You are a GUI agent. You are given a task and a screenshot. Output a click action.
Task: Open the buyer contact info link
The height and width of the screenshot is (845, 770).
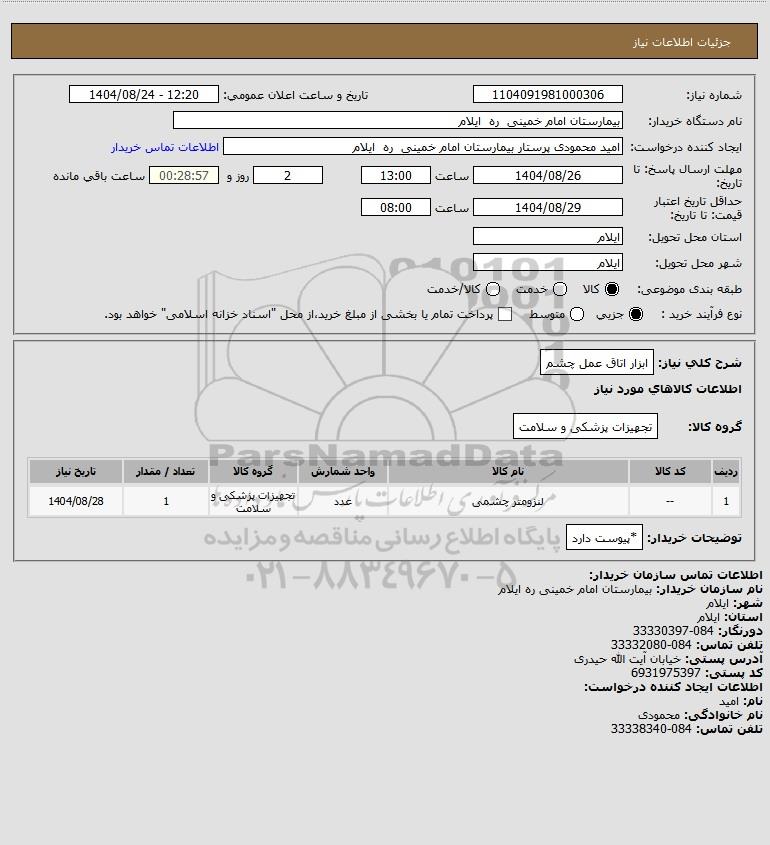click(x=165, y=147)
